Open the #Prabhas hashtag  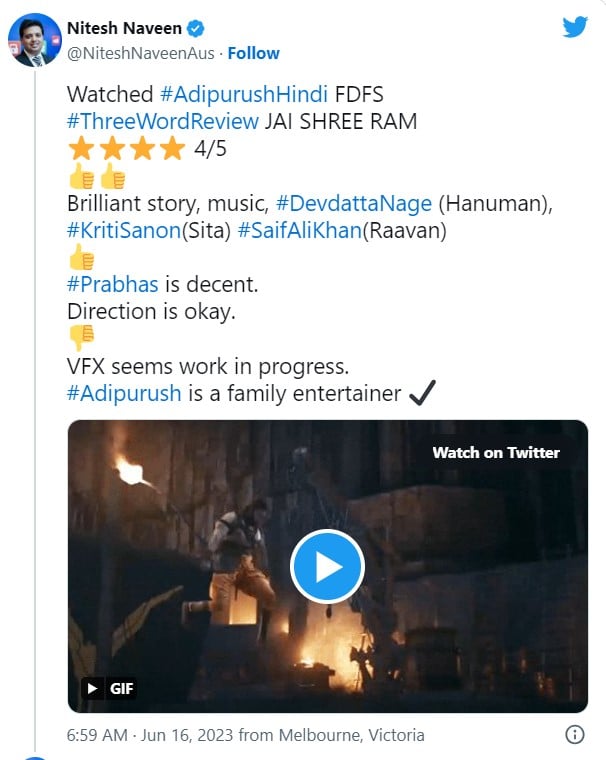tap(113, 284)
